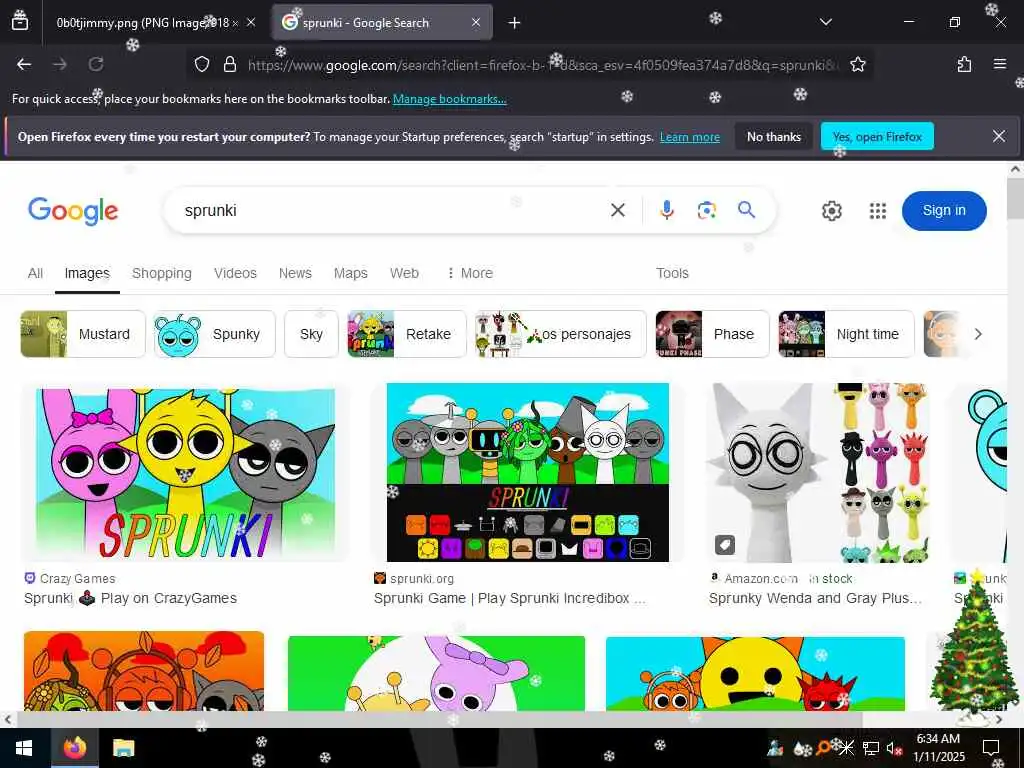The height and width of the screenshot is (768, 1024).
Task: Open the sprunki.org game image result
Action: (x=528, y=472)
